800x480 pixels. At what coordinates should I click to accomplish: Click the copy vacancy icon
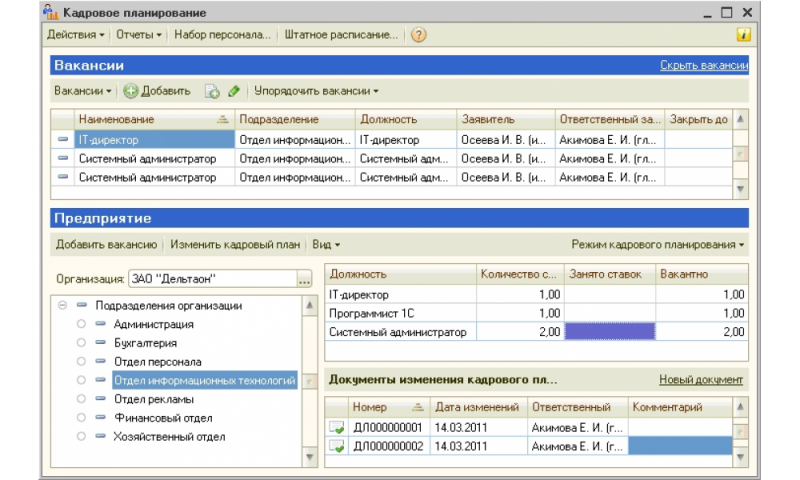pyautogui.click(x=212, y=91)
